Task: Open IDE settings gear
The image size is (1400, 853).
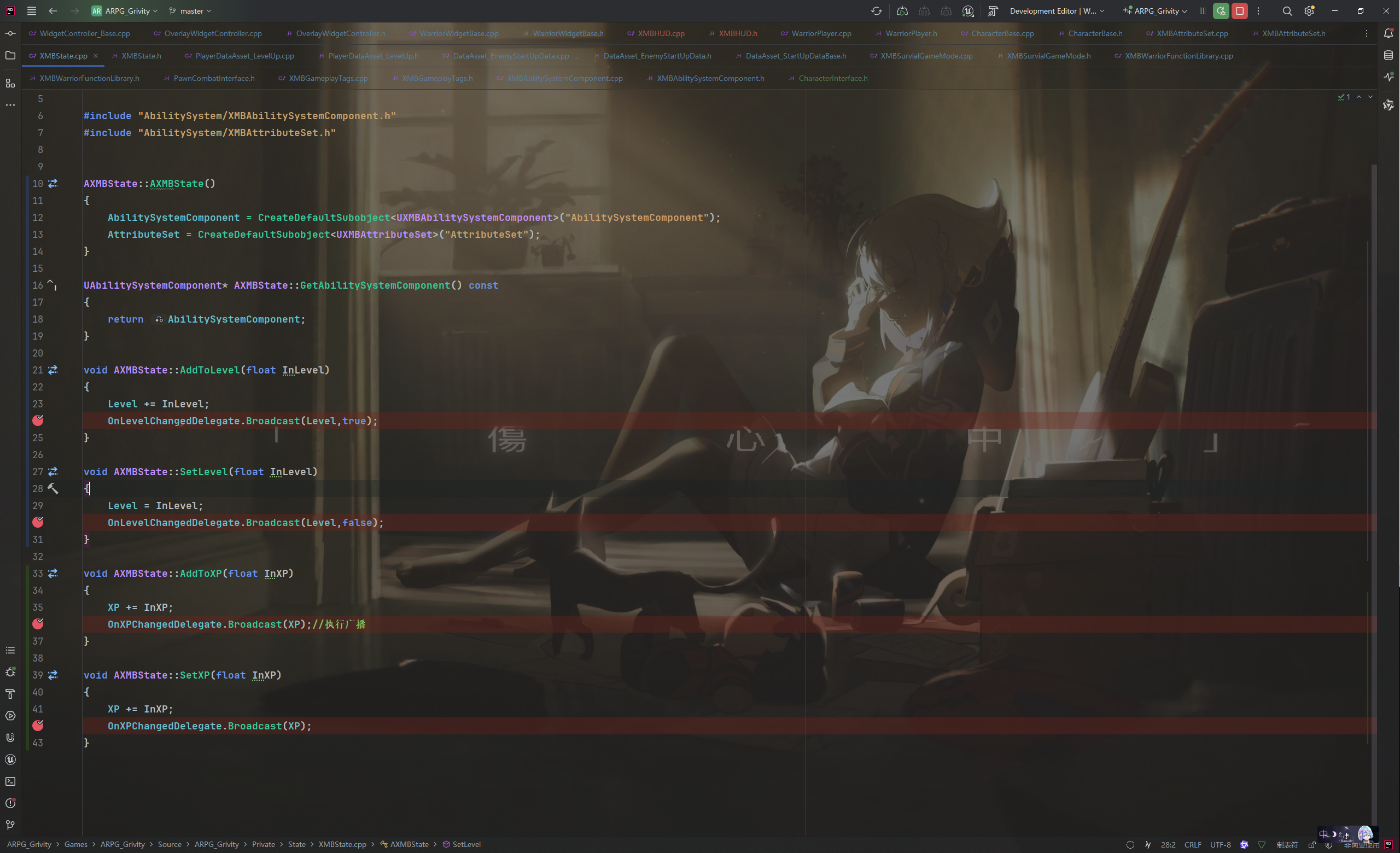Action: coord(1309,11)
